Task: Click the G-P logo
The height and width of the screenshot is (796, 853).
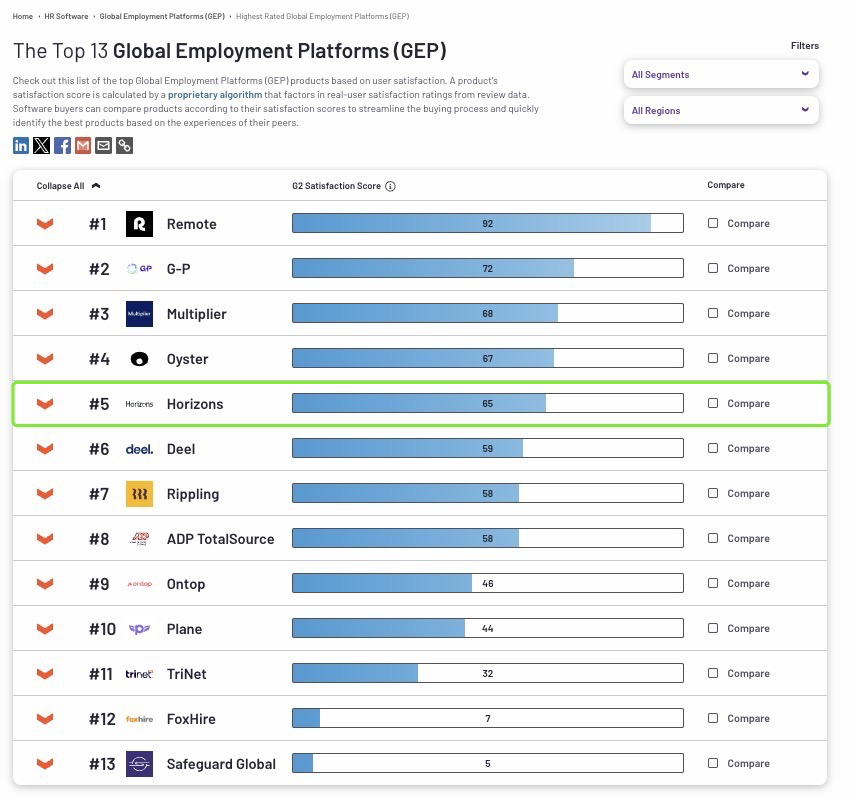Action: tap(139, 268)
